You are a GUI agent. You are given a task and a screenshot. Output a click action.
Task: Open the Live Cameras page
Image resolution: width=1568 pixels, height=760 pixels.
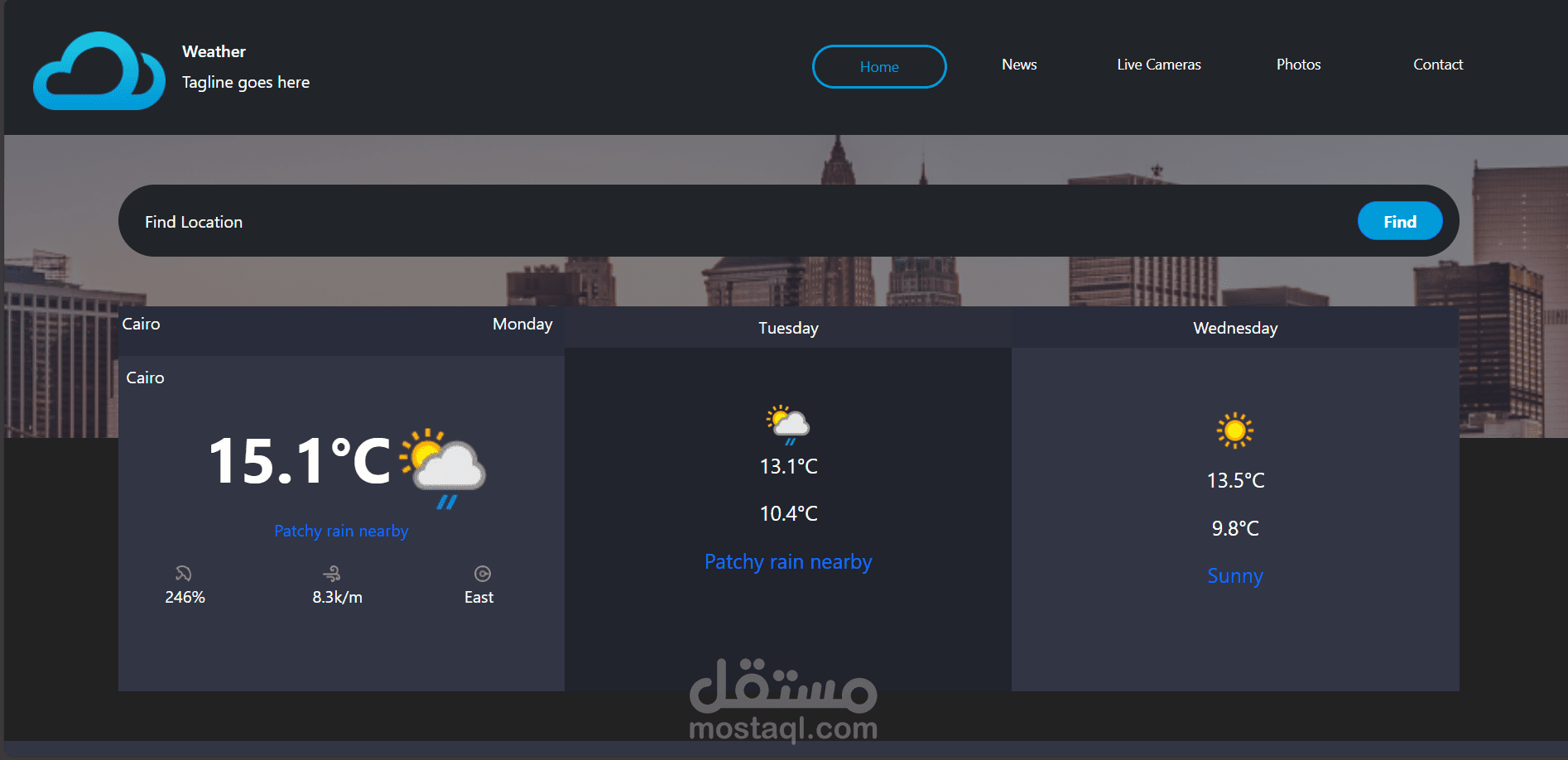click(x=1158, y=65)
